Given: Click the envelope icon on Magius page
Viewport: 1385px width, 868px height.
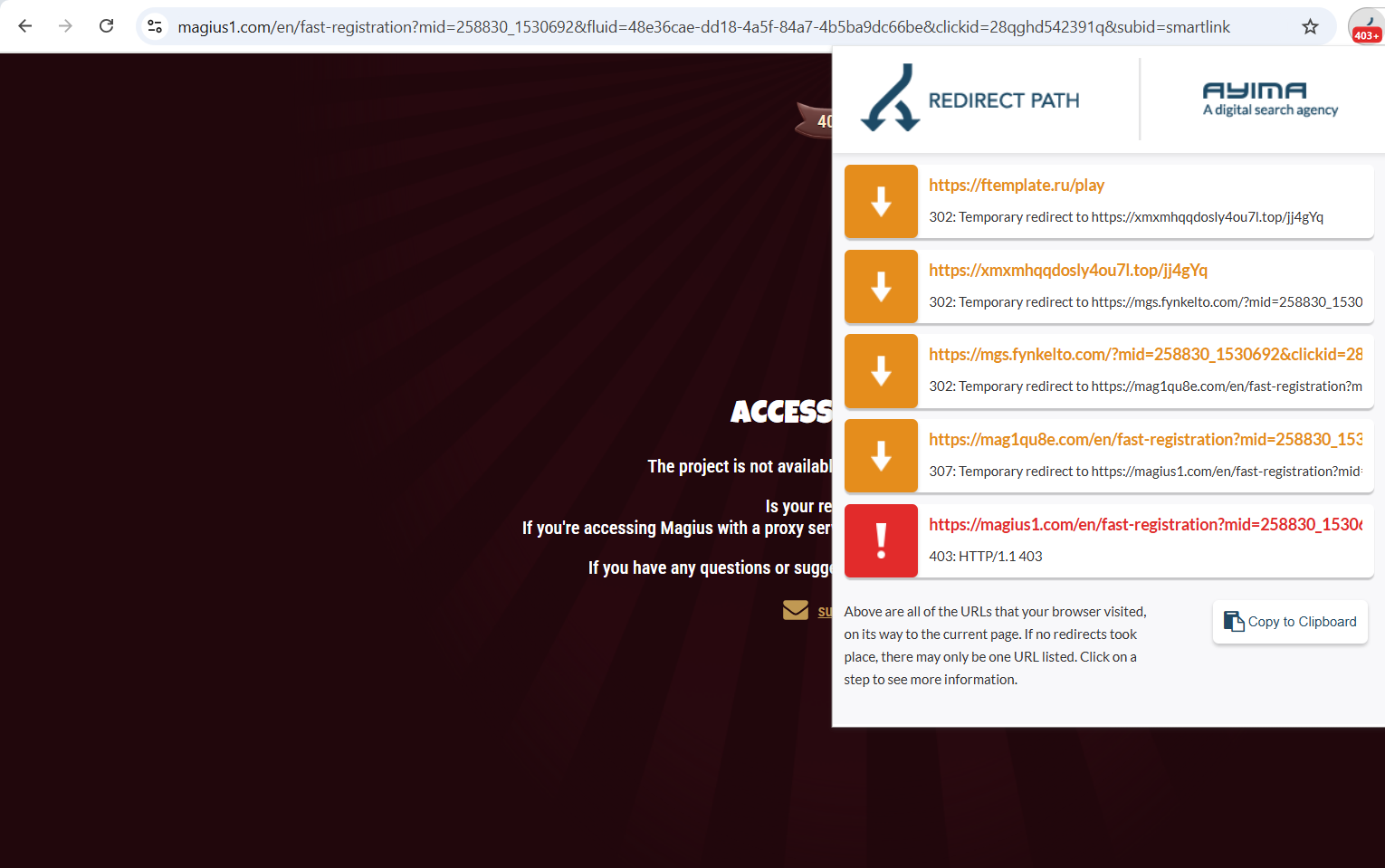Looking at the screenshot, I should [796, 610].
